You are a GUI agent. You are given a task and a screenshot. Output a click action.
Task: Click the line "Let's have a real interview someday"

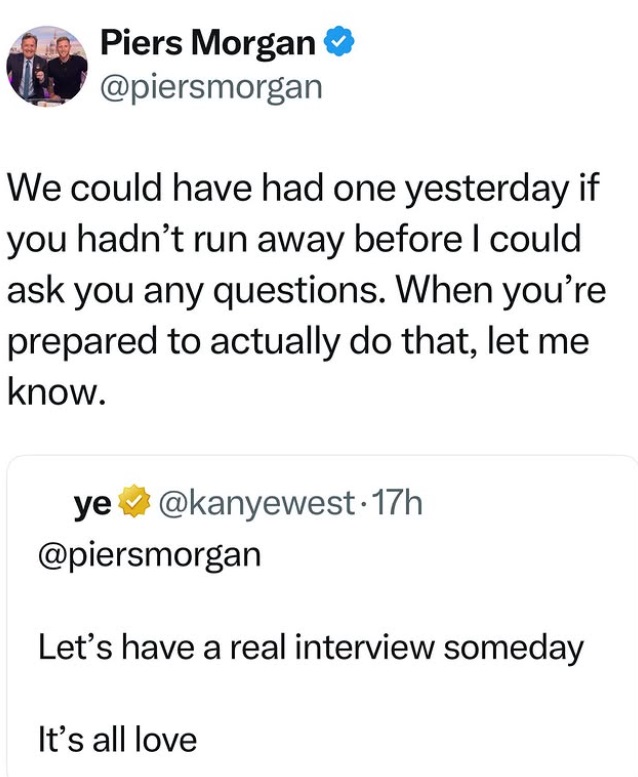(x=310, y=648)
